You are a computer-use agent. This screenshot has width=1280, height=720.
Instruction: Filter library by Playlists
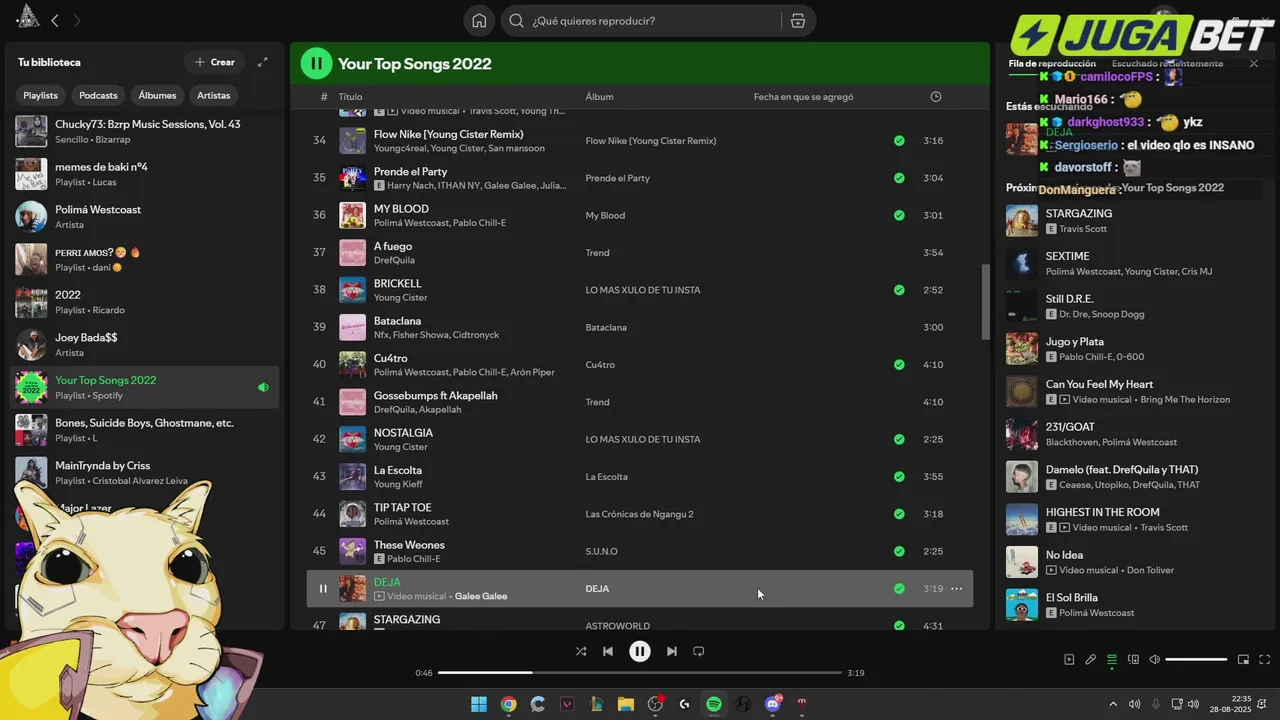click(41, 95)
